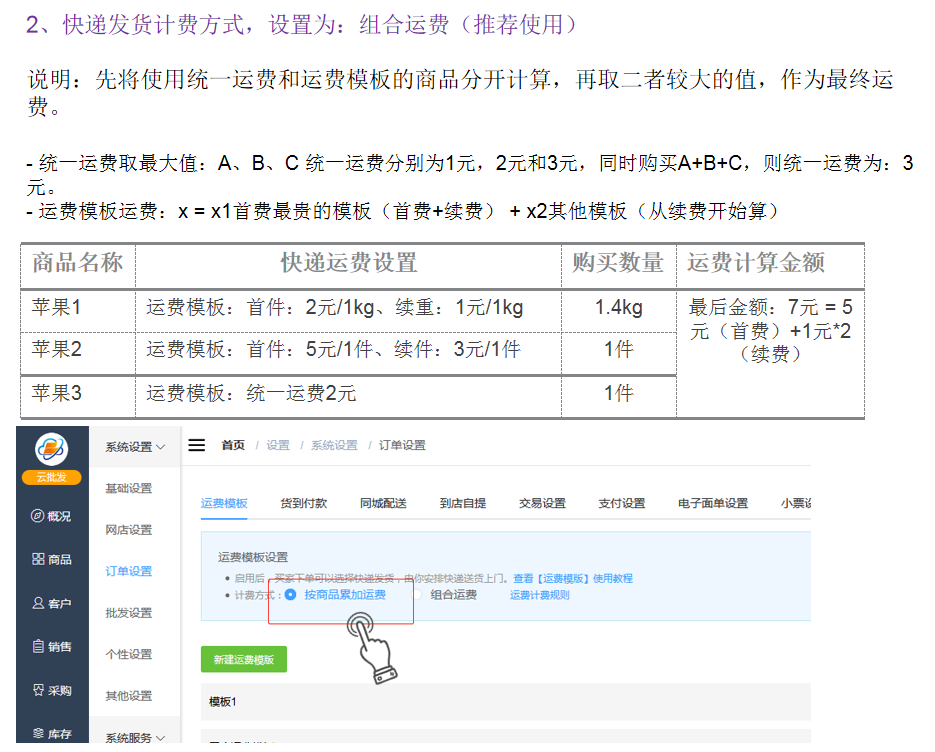Image resolution: width=935 pixels, height=752 pixels.
Task: Open 基础设置 in settings menu
Action: [129, 488]
